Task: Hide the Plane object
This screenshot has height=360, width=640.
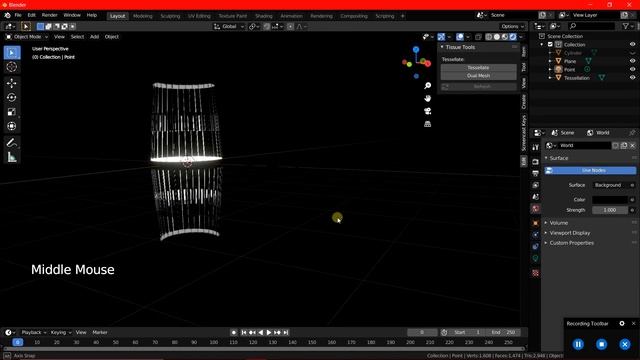Action: 632,61
